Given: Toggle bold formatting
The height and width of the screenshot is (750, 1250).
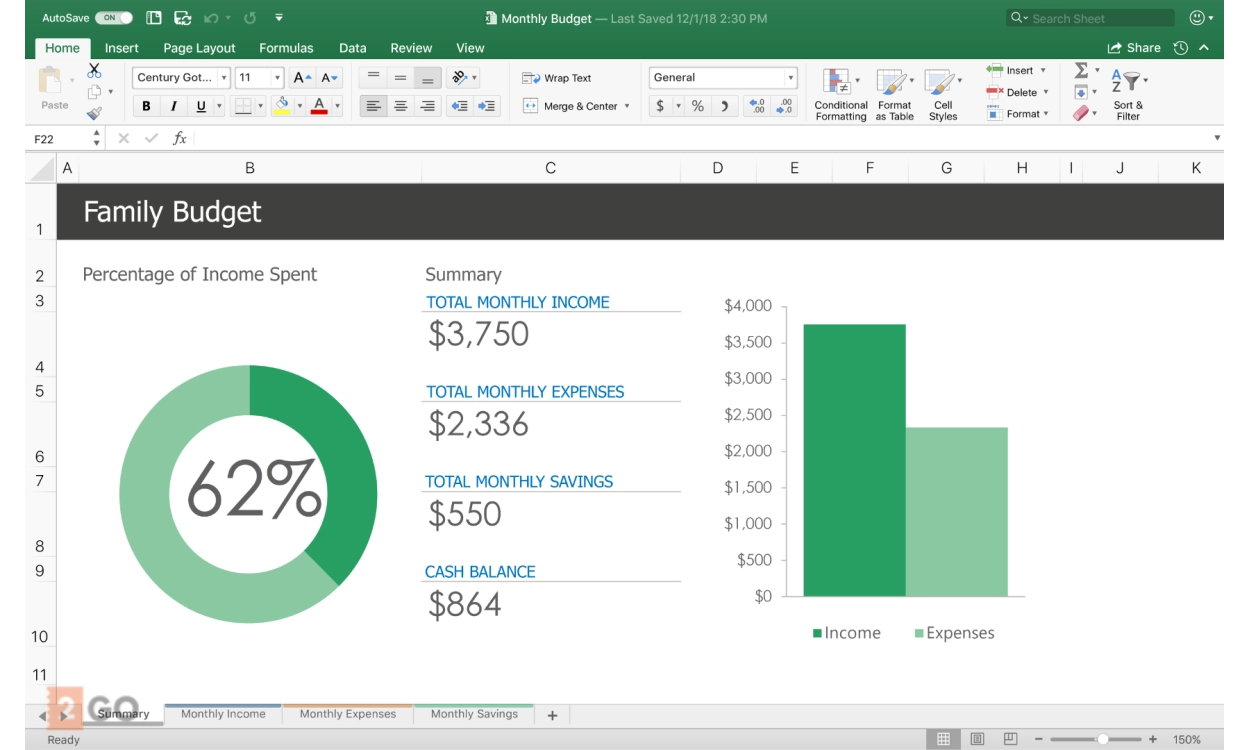Looking at the screenshot, I should [147, 106].
